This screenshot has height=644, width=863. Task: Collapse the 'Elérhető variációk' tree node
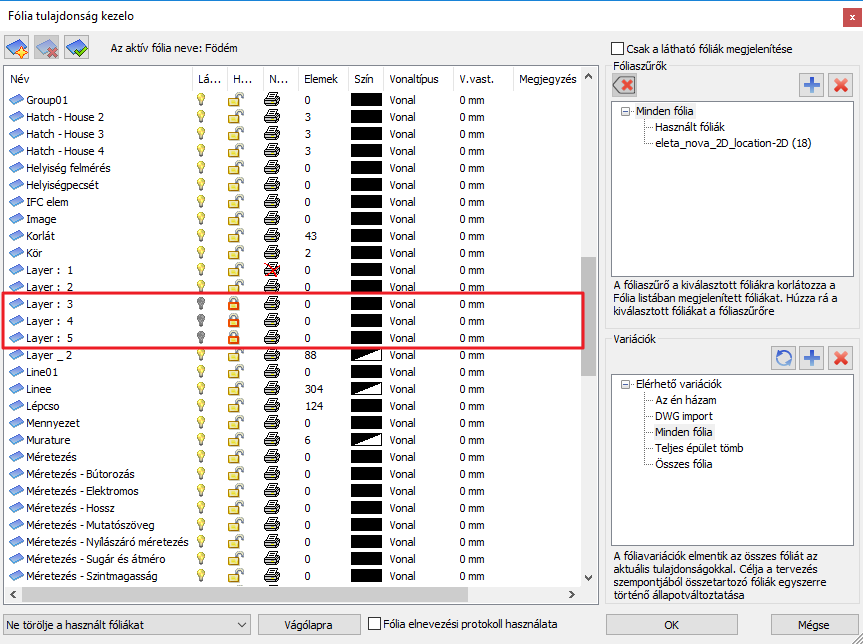(x=626, y=384)
